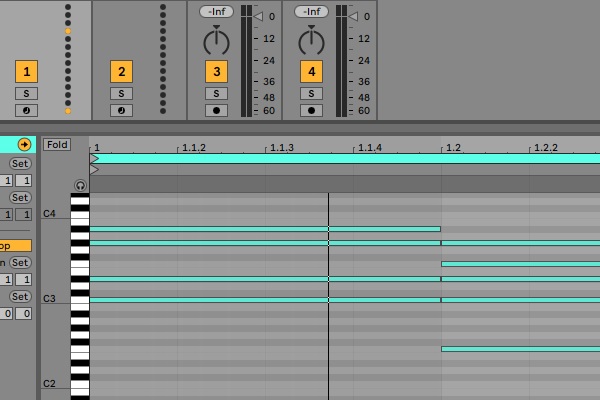This screenshot has width=600, height=400.
Task: Select C3 note in bar one
Action: pyautogui.click(x=265, y=300)
